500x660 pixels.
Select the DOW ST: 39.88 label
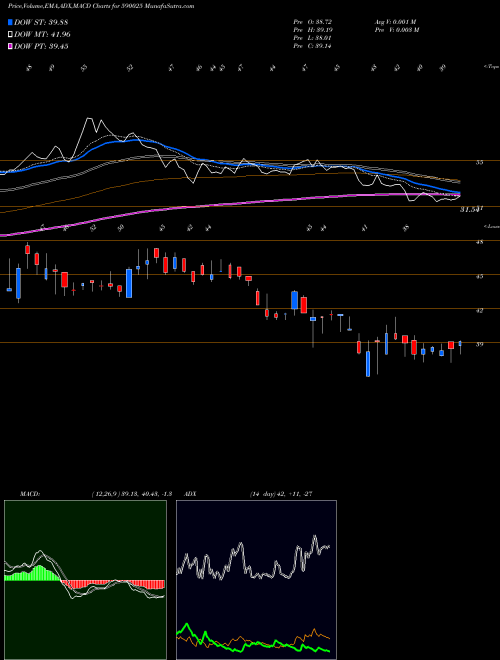pyautogui.click(x=41, y=22)
